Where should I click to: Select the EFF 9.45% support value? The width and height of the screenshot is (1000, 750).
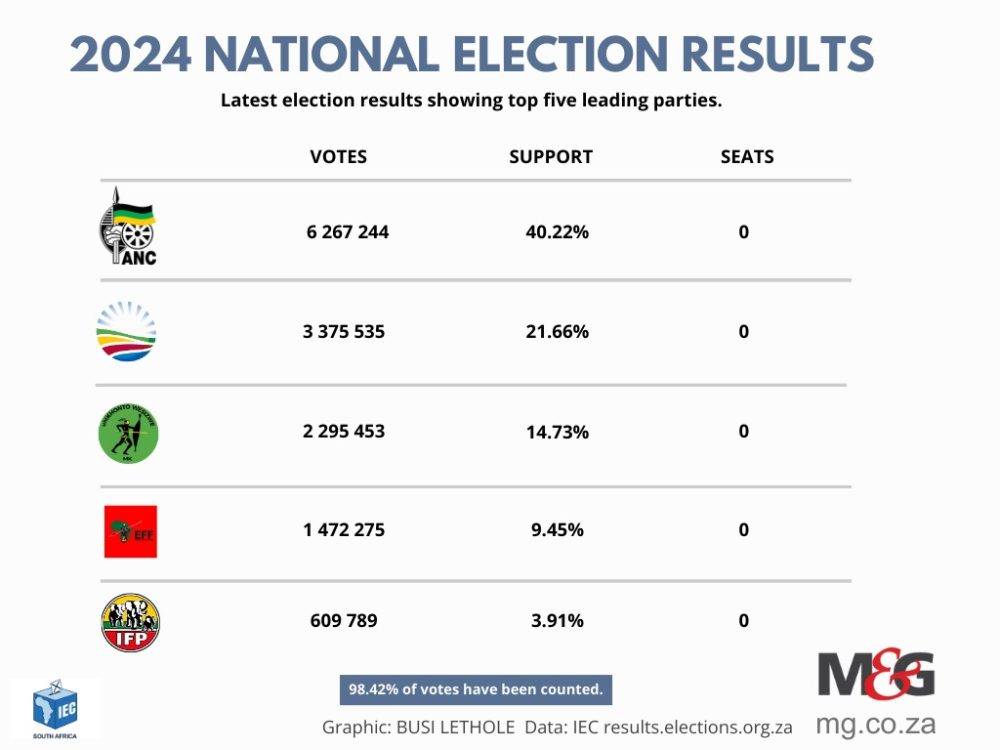[557, 530]
